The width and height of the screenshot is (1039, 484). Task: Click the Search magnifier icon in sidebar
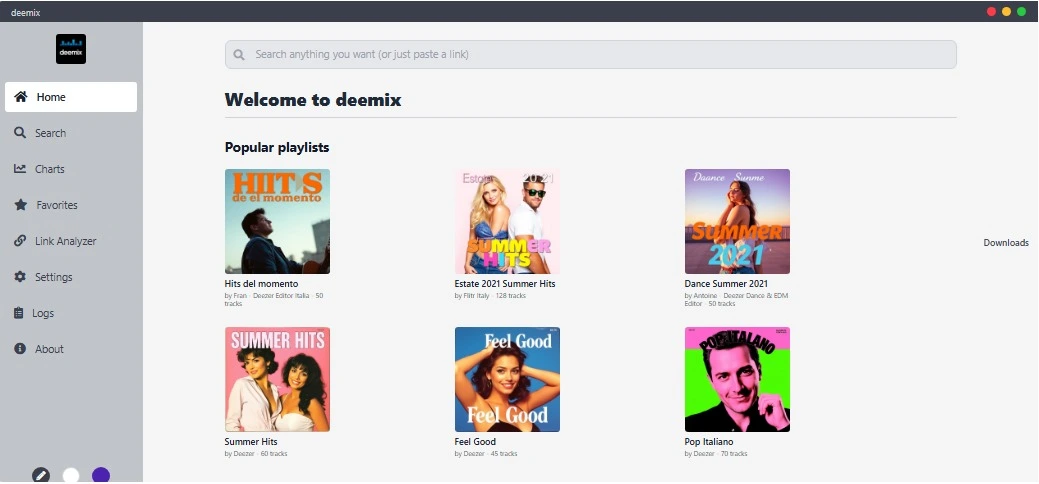[x=20, y=133]
